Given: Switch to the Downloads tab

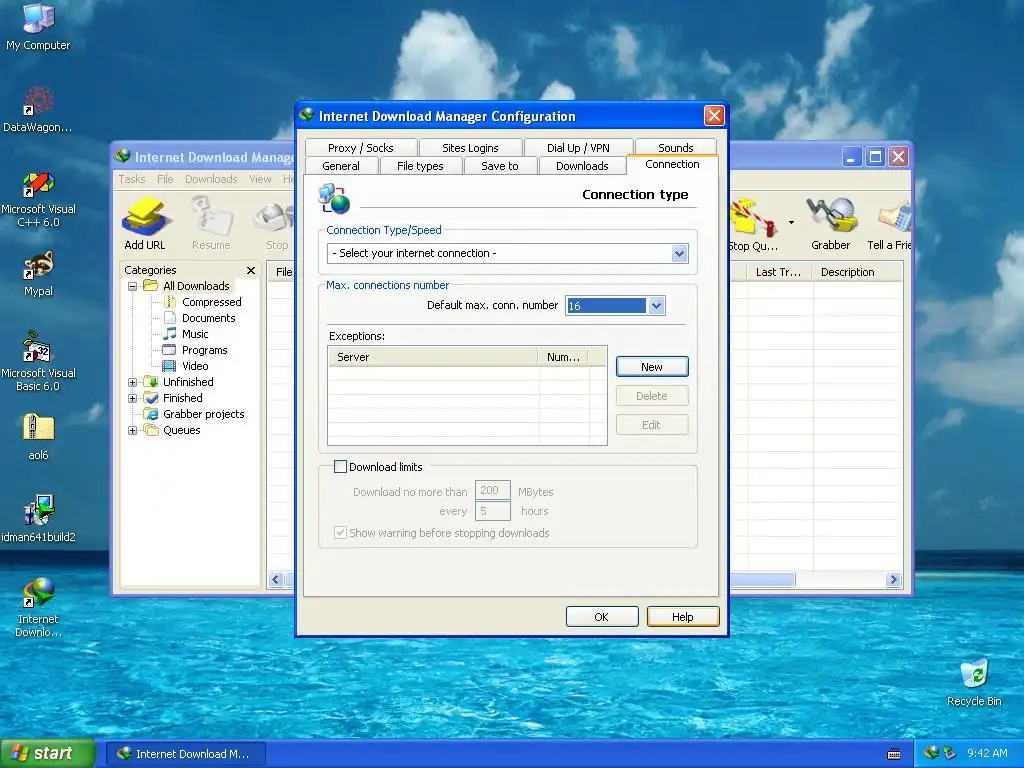Looking at the screenshot, I should (x=582, y=166).
